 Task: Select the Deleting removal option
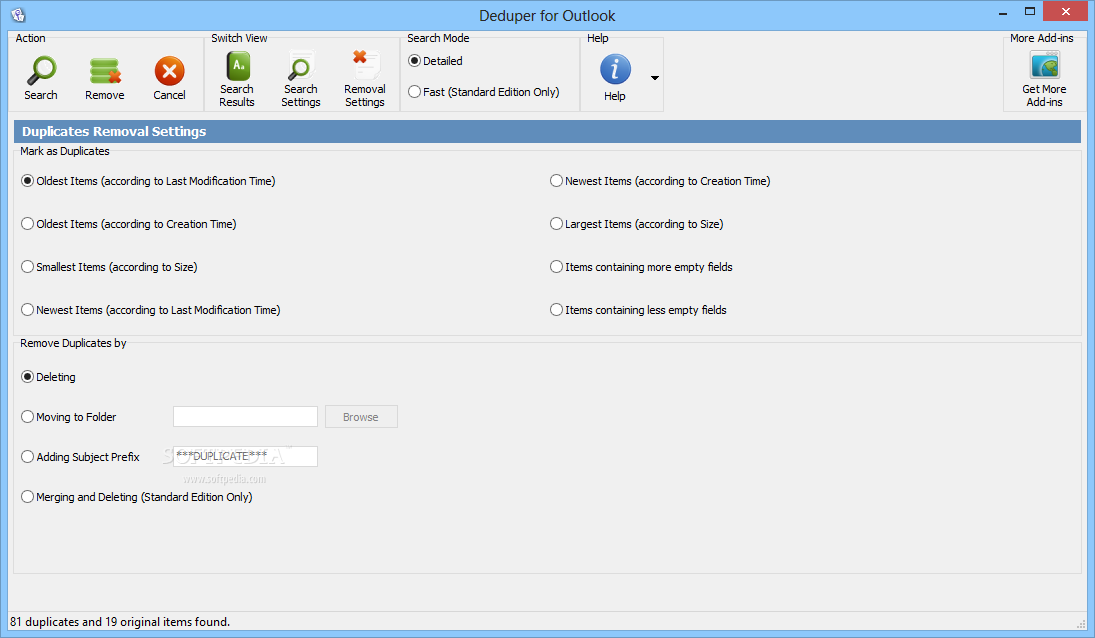click(48, 377)
